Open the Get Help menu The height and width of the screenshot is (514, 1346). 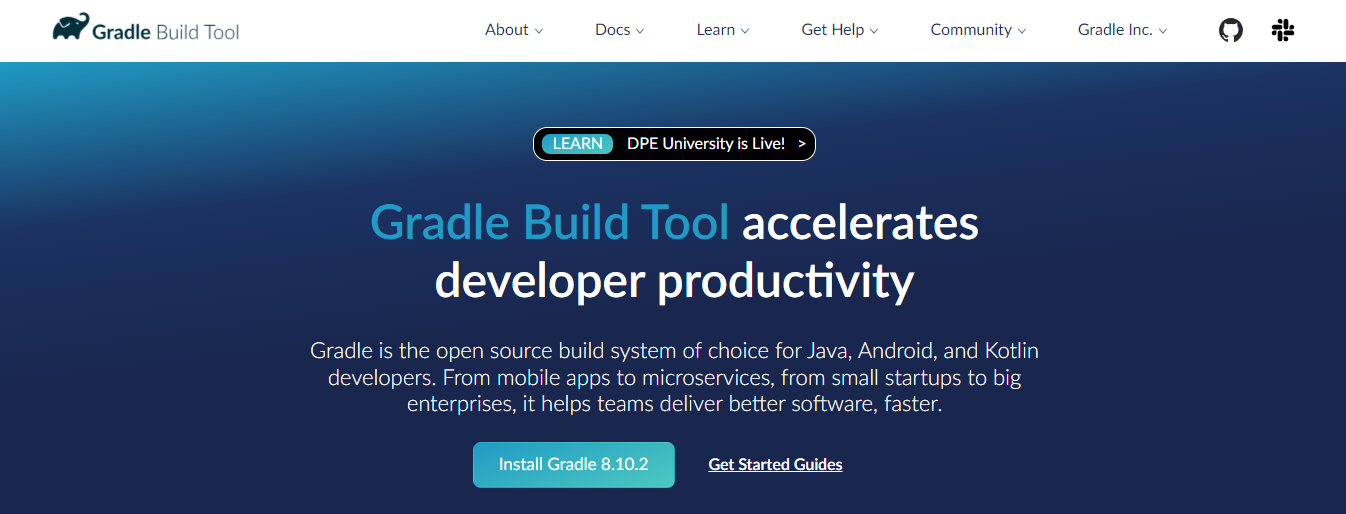pyautogui.click(x=840, y=30)
